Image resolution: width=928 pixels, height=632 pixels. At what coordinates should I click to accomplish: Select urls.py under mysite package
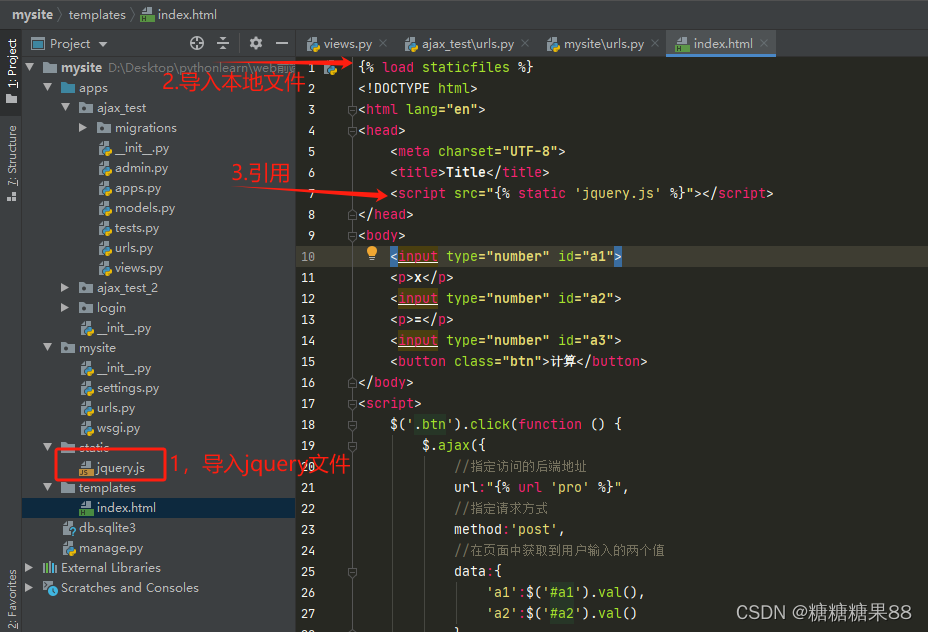click(108, 408)
